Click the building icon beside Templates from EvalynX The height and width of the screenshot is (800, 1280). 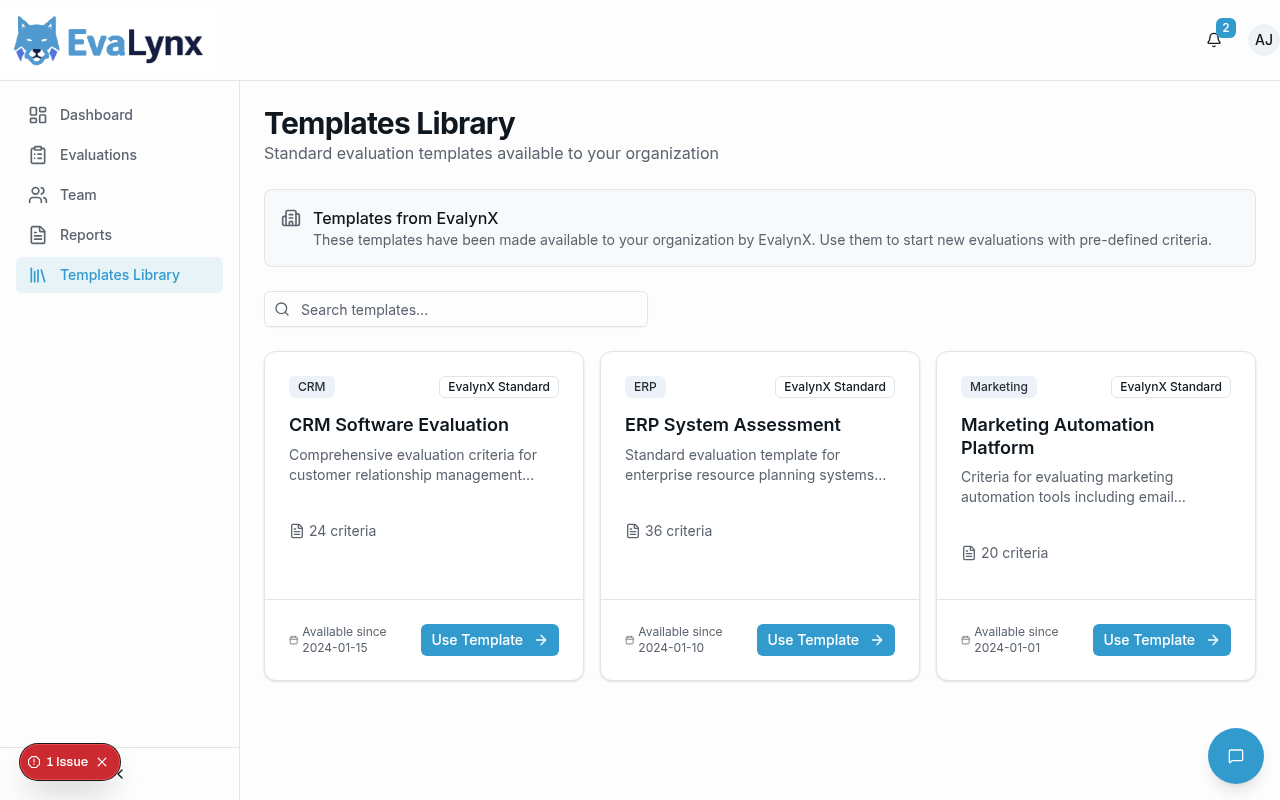click(x=291, y=218)
